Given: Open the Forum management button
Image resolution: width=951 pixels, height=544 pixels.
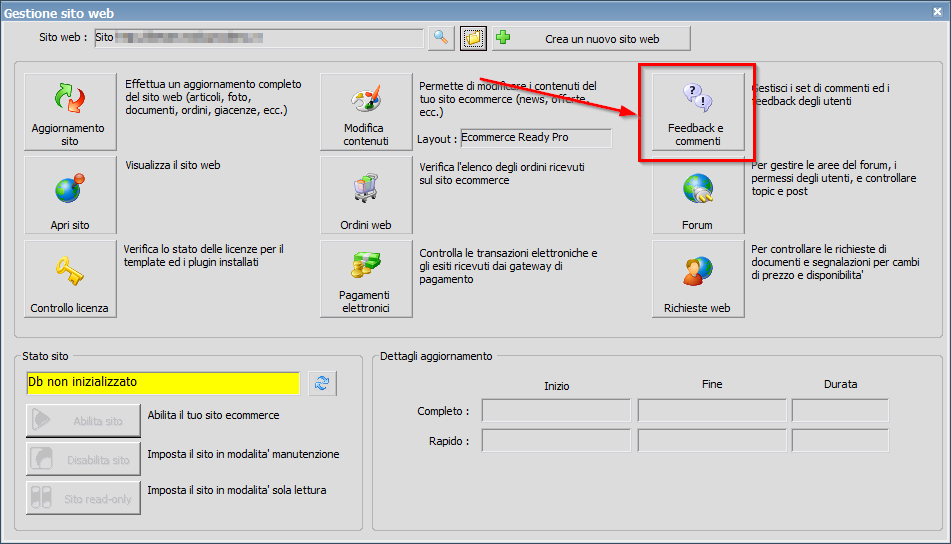Looking at the screenshot, I should pos(698,195).
